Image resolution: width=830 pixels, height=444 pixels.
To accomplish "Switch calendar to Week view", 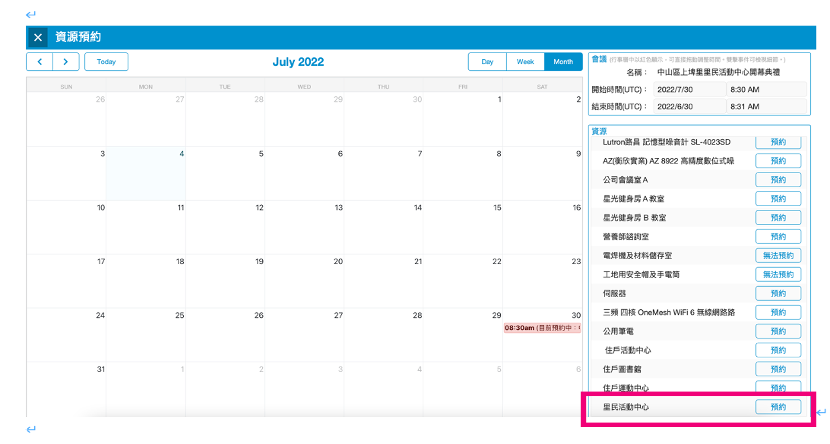I will click(x=525, y=62).
